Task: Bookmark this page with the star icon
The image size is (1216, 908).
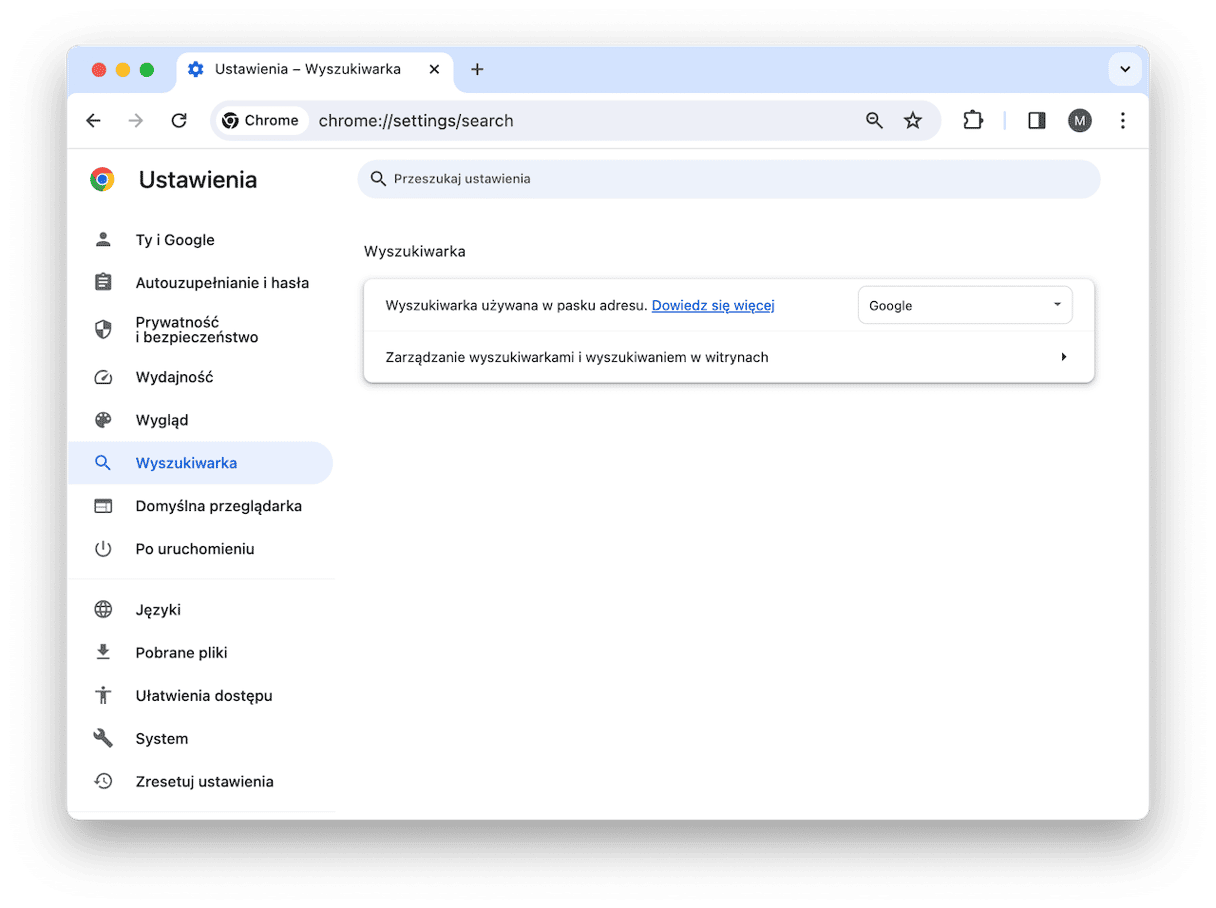Action: [912, 121]
